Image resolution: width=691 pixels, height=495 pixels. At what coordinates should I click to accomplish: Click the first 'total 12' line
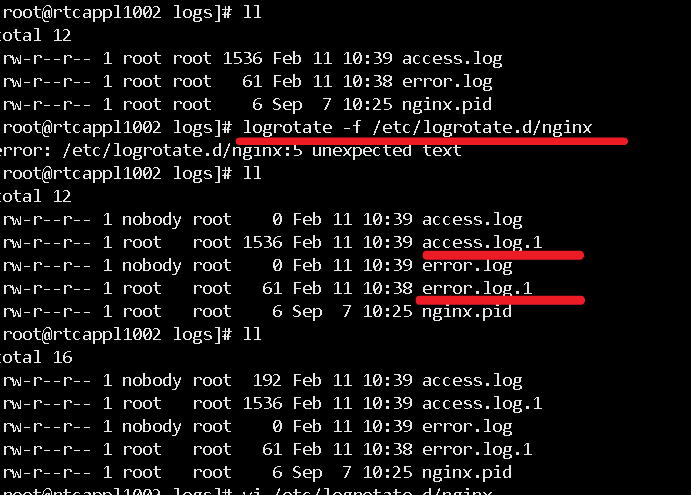[x=36, y=36]
